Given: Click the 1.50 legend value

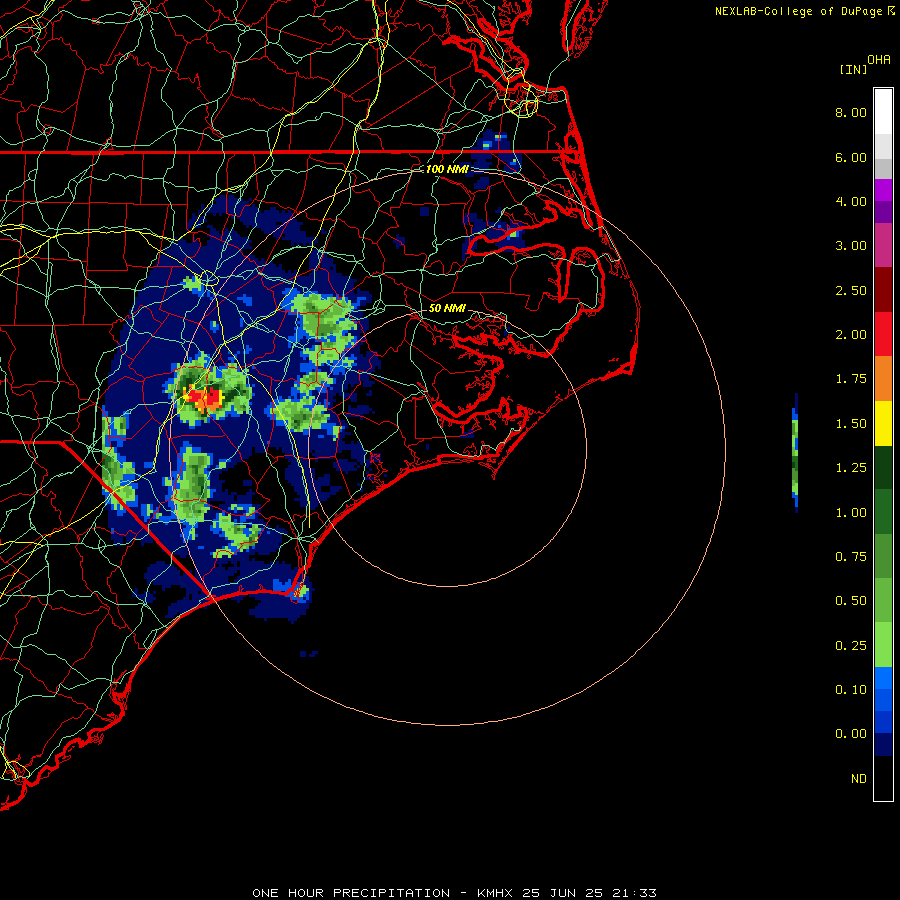Looking at the screenshot, I should click(x=851, y=424).
